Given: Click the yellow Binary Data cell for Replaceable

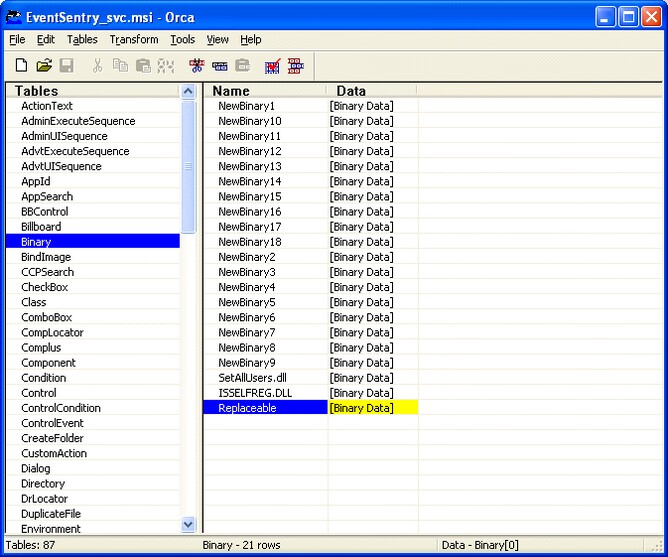Looking at the screenshot, I should click(x=373, y=408).
